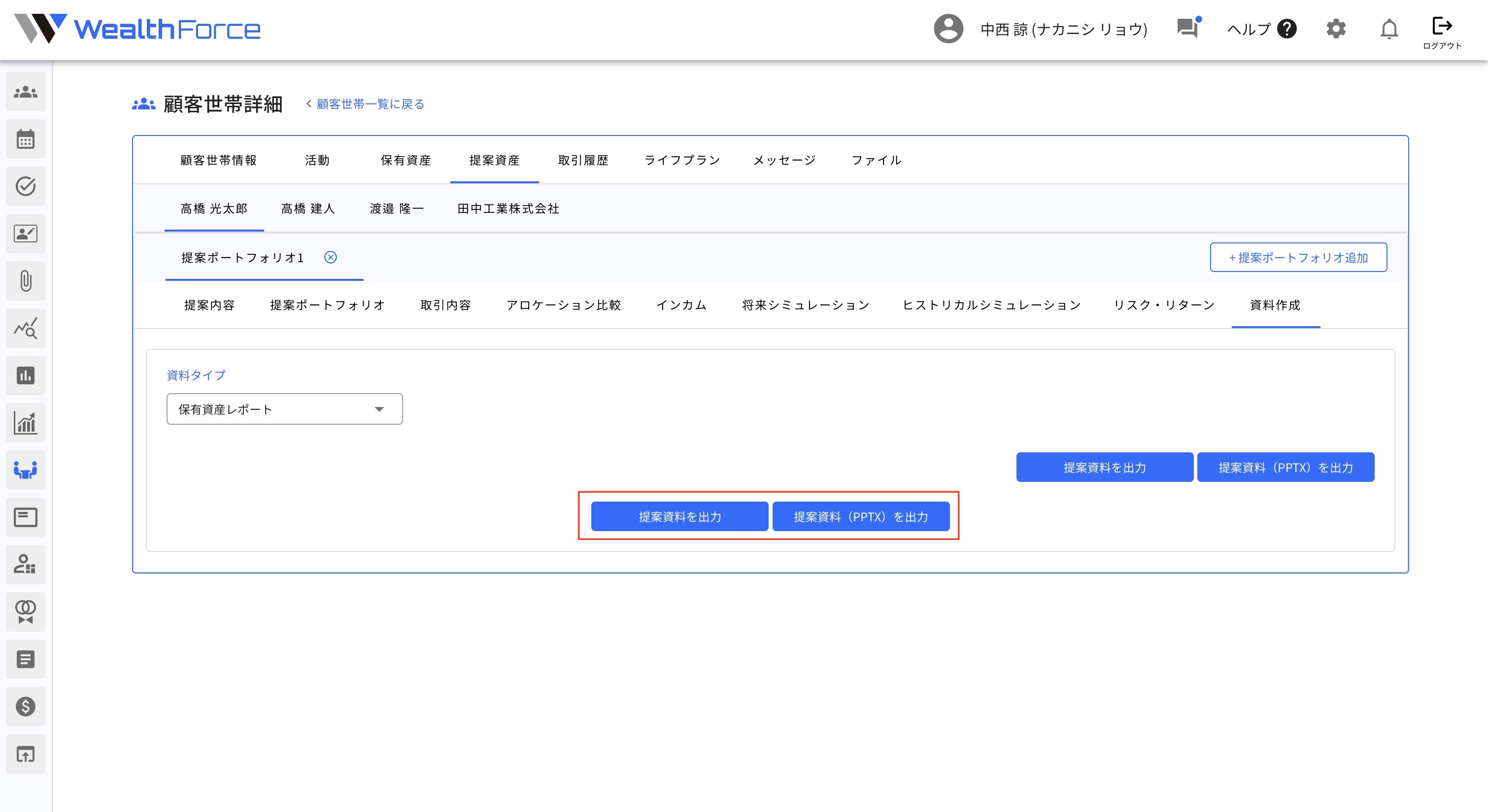1488x812 pixels.
Task: Open the アロケーション比較 sub-tab
Action: pos(564,305)
